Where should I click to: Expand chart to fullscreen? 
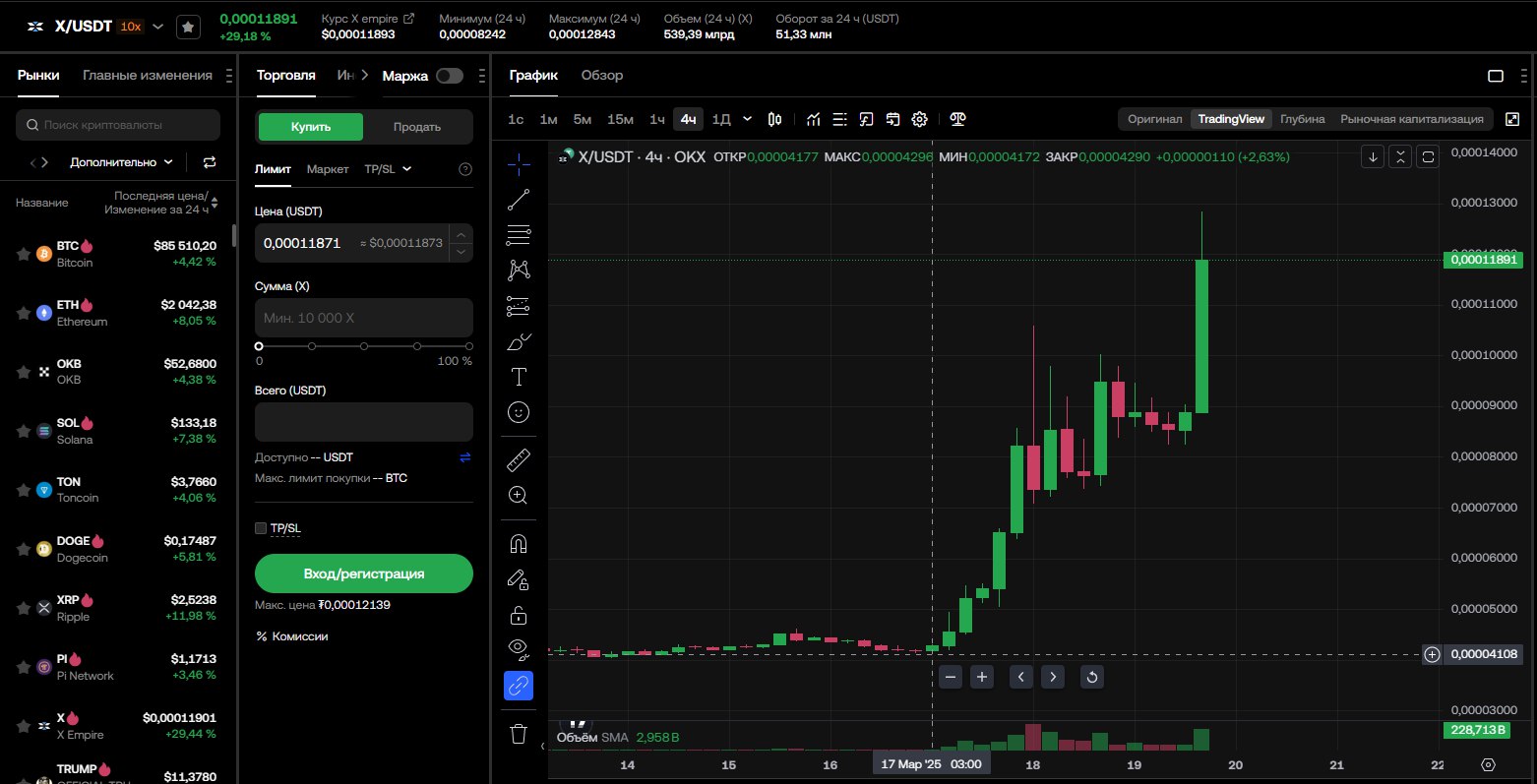point(1512,119)
